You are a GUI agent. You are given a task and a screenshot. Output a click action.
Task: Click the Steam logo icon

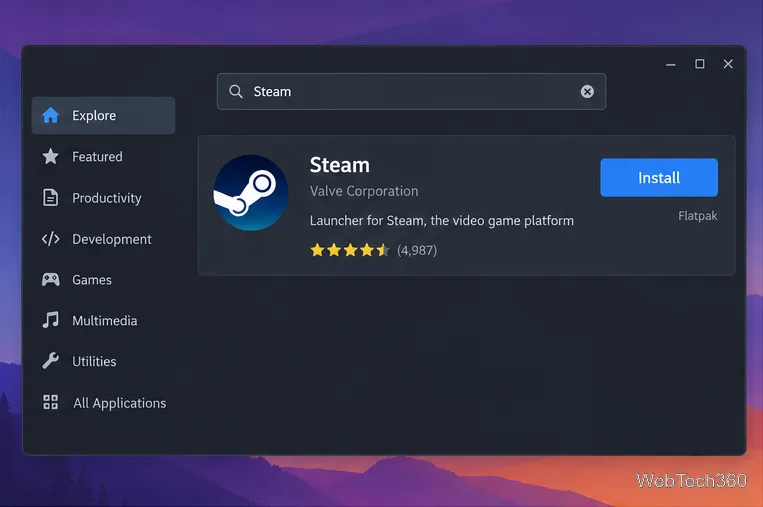251,193
